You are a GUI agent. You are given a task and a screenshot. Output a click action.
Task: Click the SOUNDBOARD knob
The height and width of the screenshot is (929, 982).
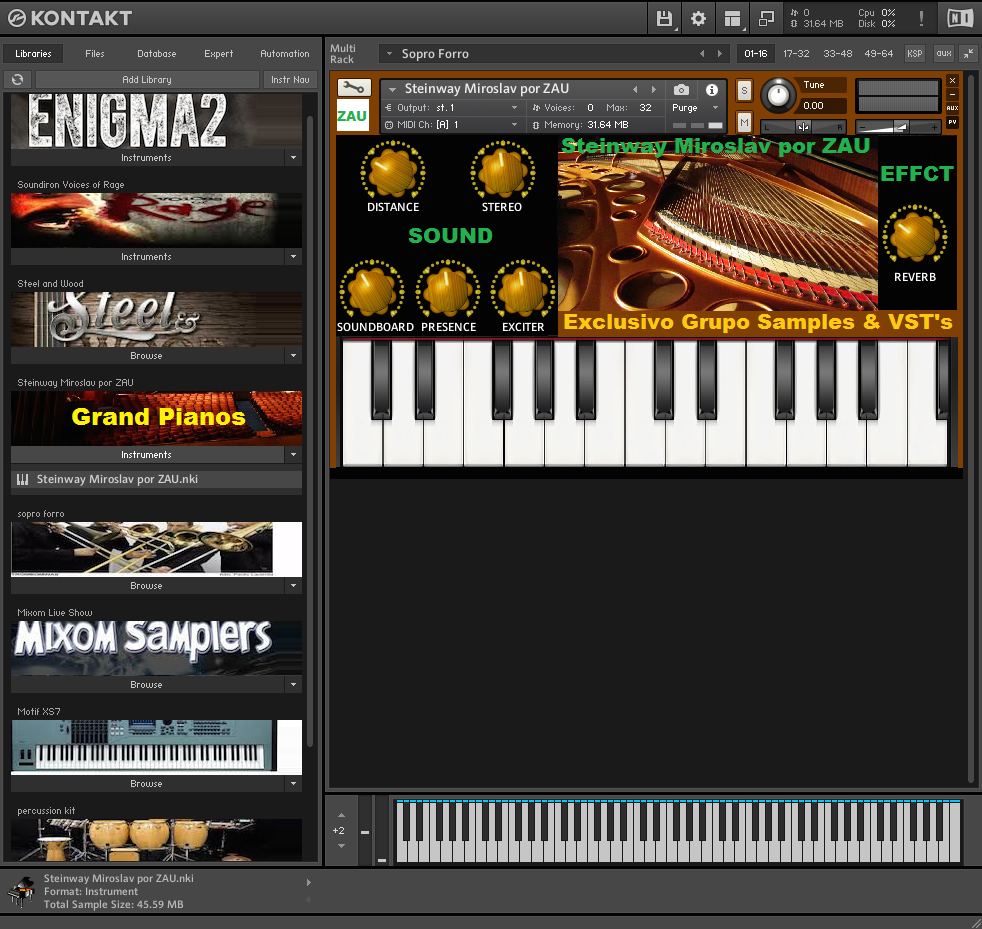click(372, 290)
